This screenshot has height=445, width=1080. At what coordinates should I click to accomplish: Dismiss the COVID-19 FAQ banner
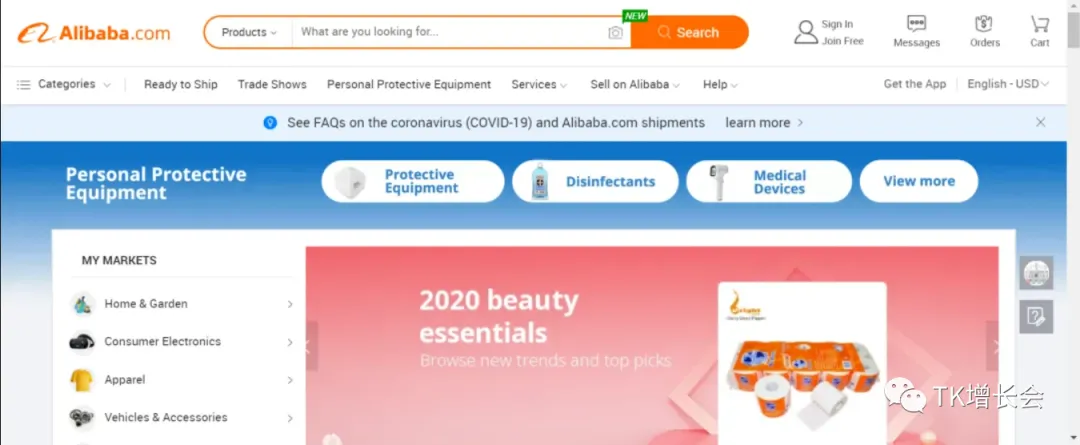1040,122
